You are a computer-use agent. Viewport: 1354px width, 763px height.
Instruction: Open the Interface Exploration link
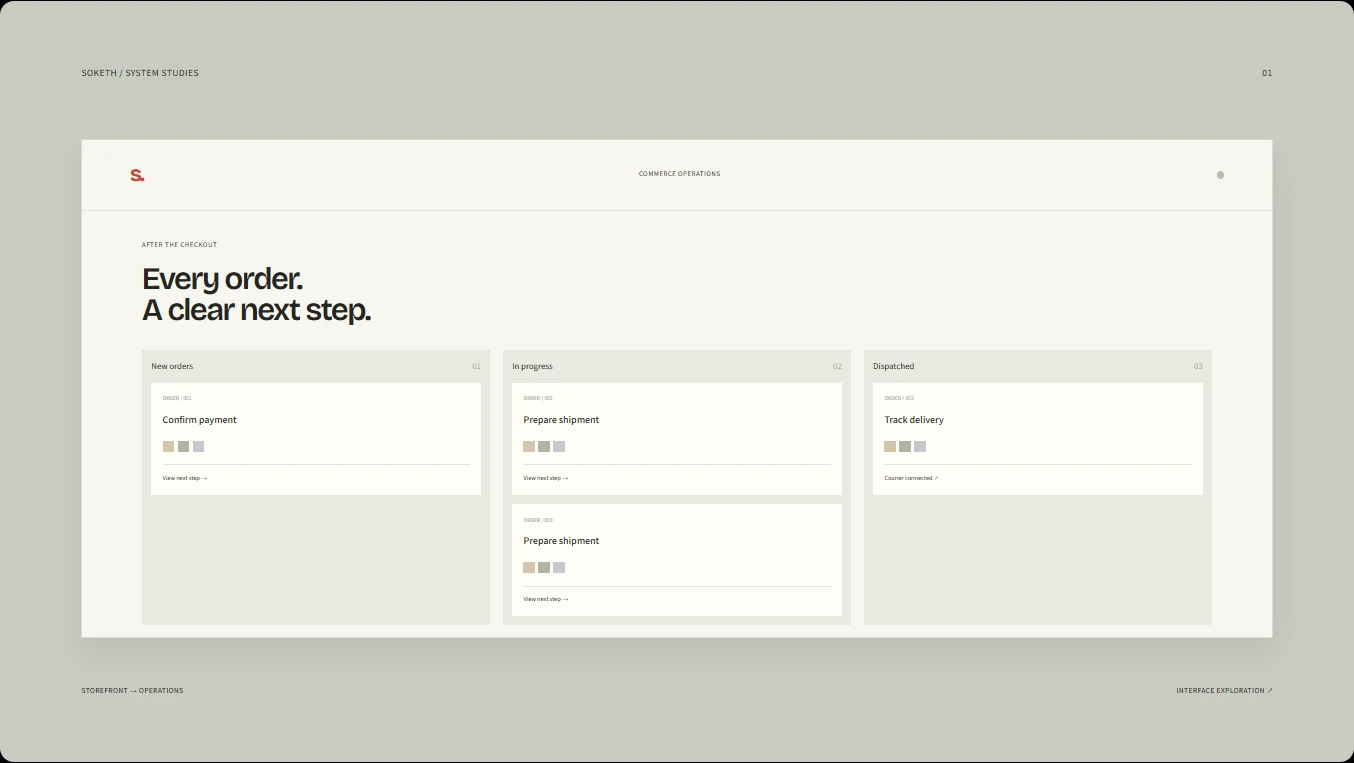point(1224,691)
